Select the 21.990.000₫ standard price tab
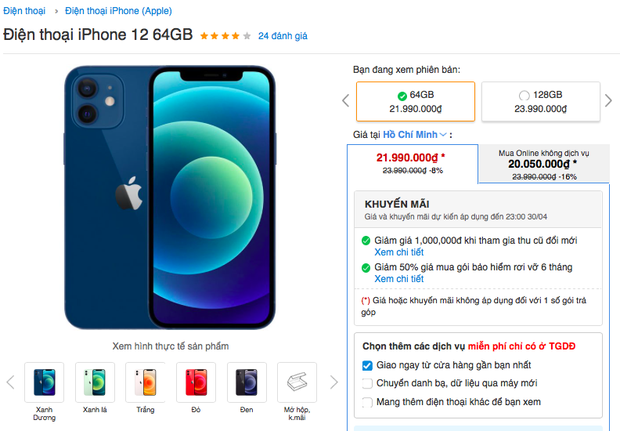The image size is (620, 431). (412, 163)
